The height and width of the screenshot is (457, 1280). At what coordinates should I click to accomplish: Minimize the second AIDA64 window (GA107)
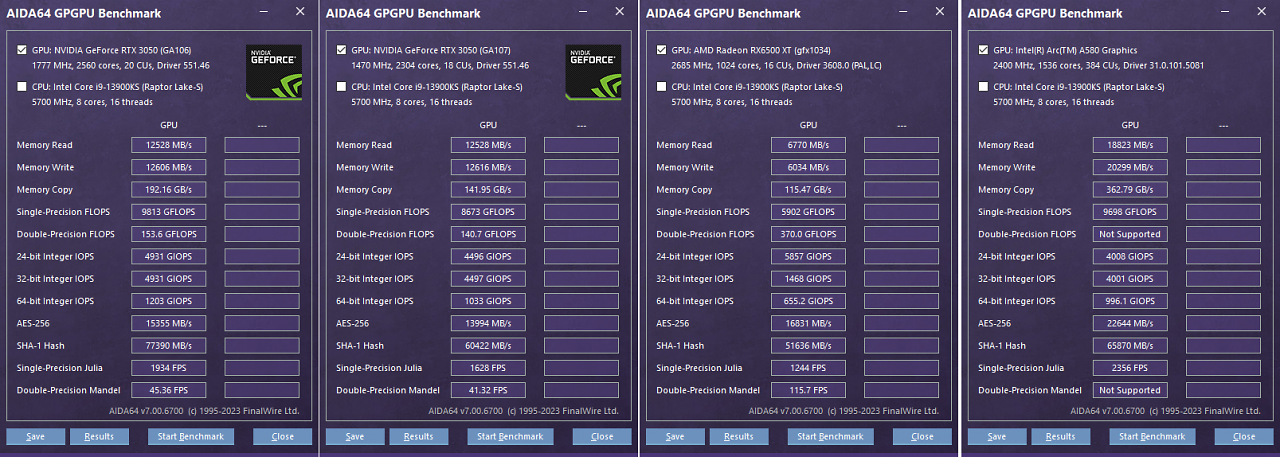pyautogui.click(x=583, y=12)
